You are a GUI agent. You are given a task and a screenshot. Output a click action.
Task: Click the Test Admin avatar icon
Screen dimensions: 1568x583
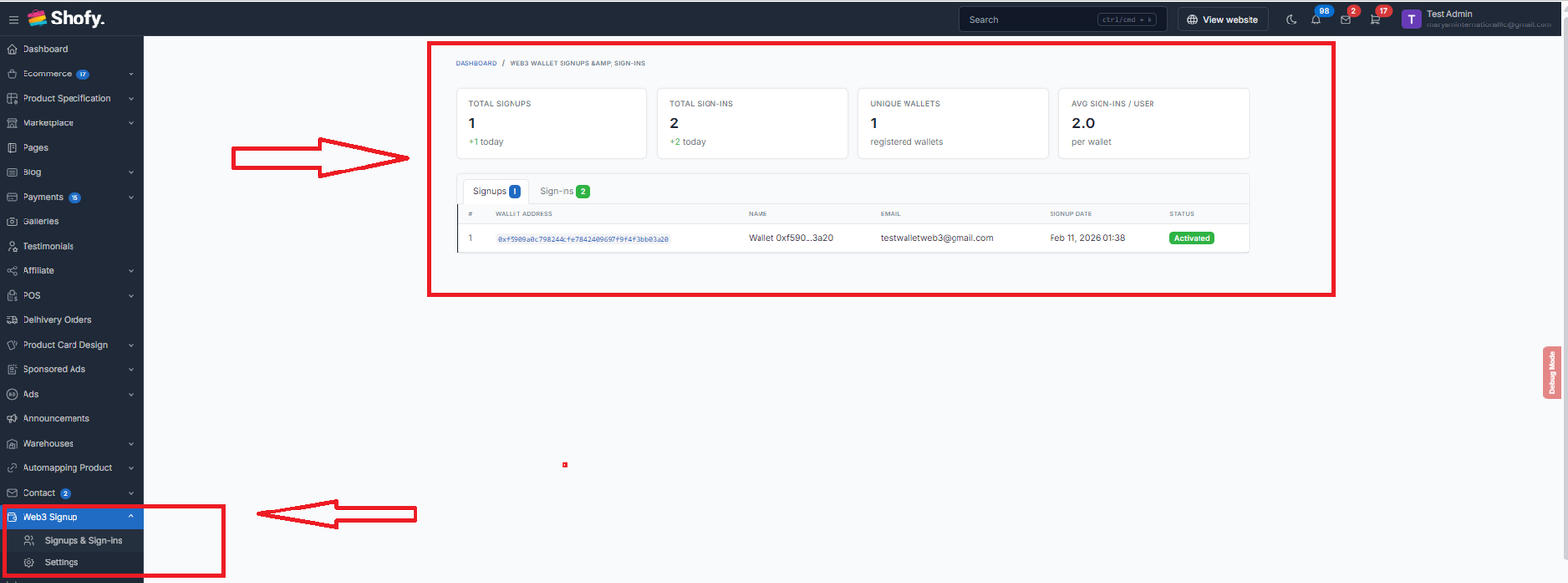tap(1411, 20)
